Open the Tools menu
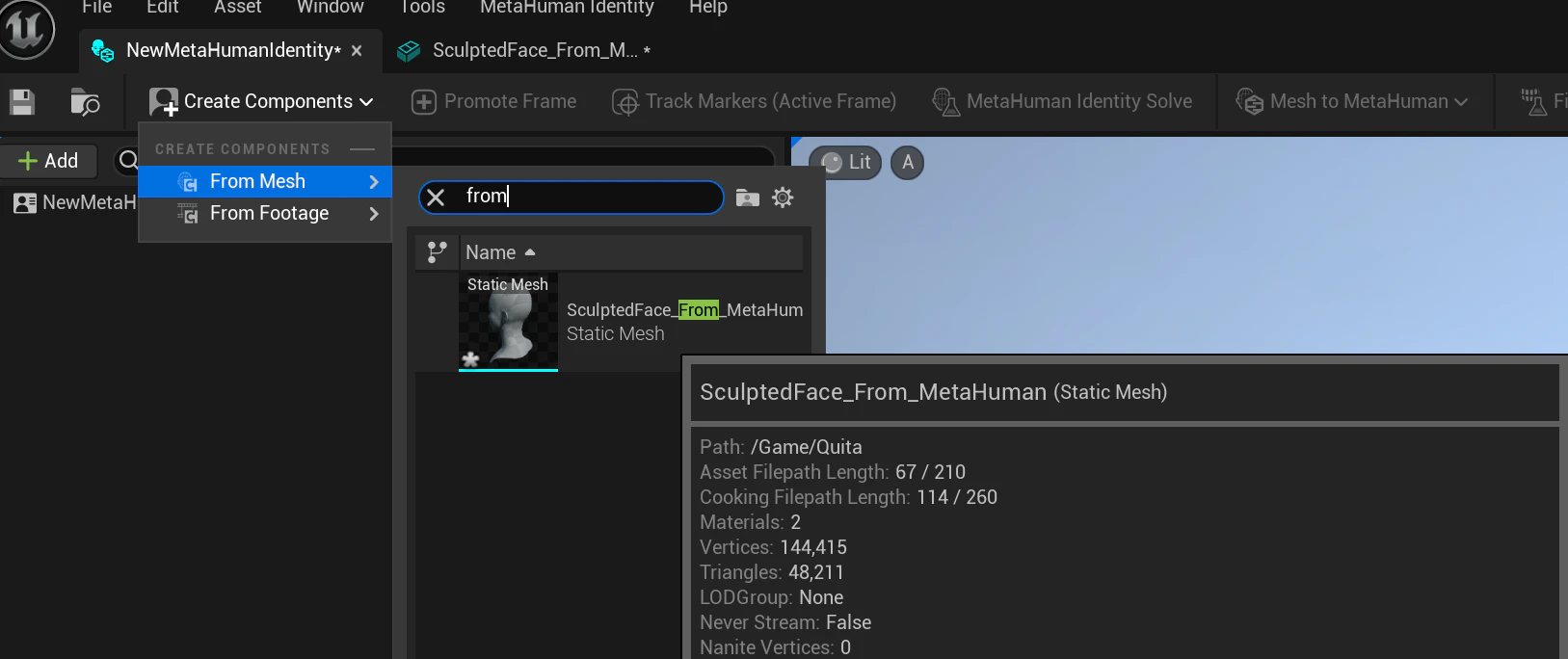The image size is (1568, 659). (x=422, y=8)
